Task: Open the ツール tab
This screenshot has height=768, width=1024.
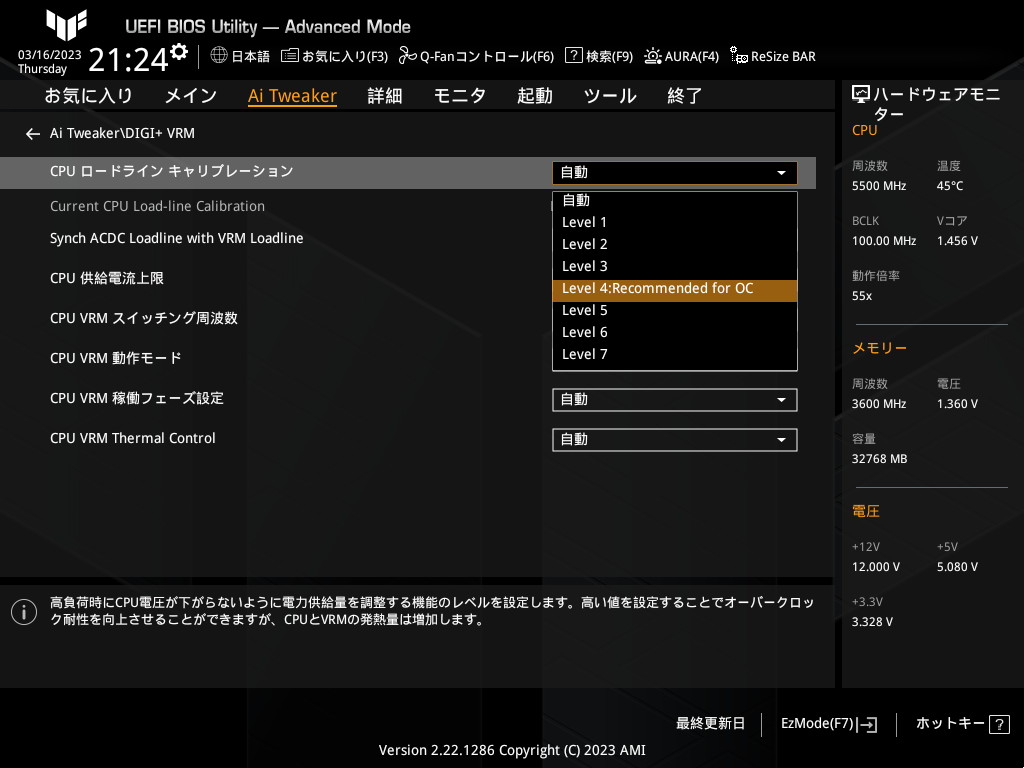Action: 610,96
